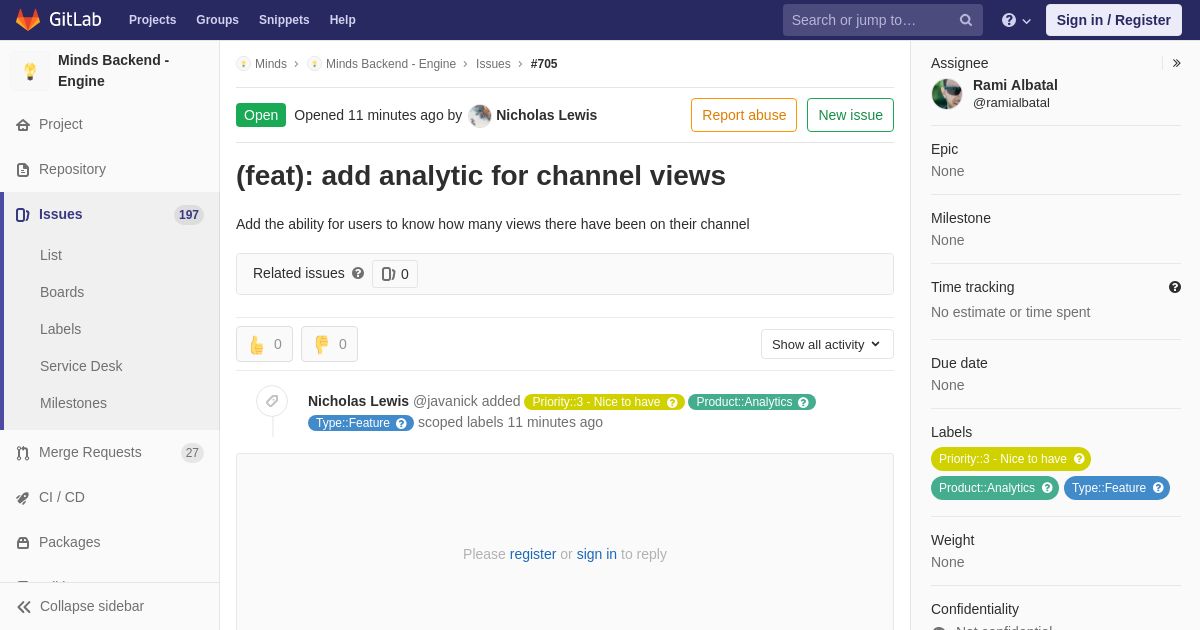Open issue List in sidebar
1200x630 pixels.
[51, 255]
